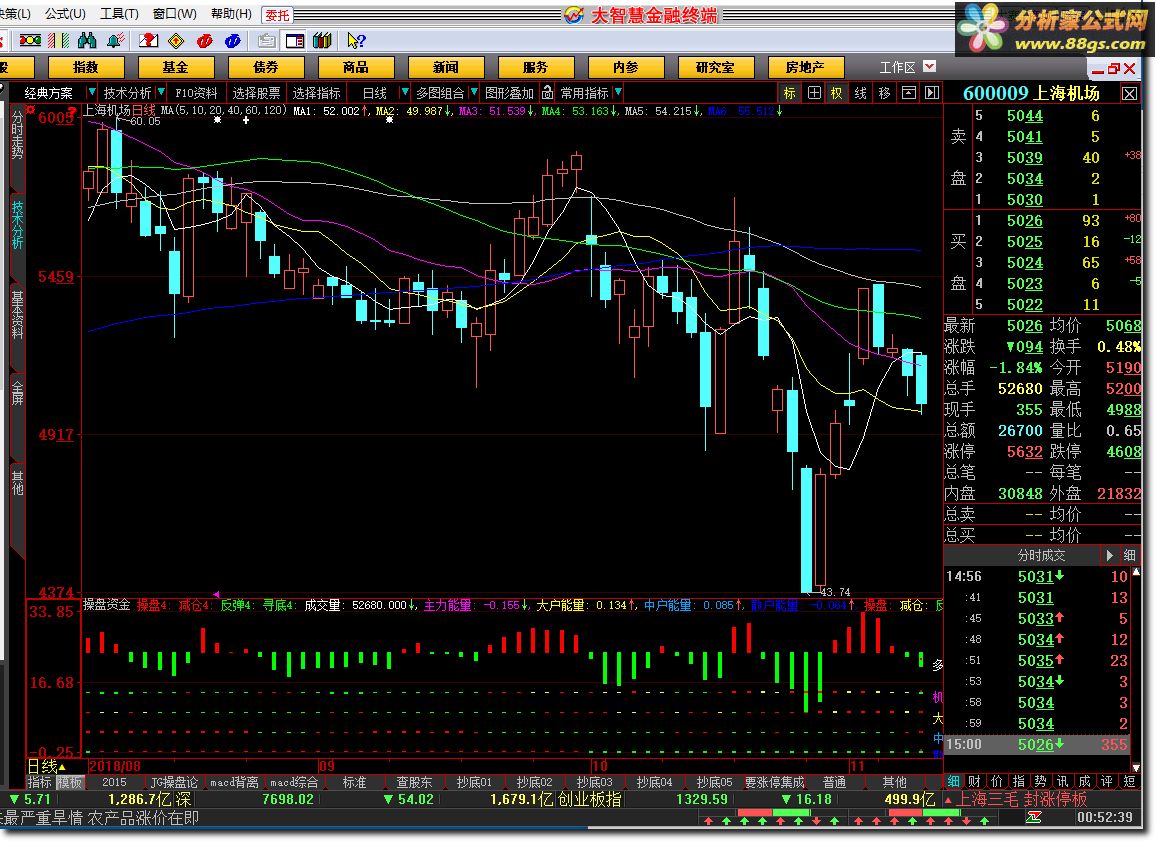Toggle the 线 drawing button

pyautogui.click(x=860, y=92)
